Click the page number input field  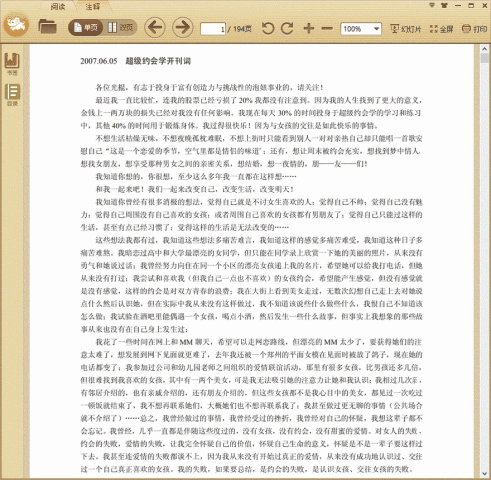pyautogui.click(x=213, y=29)
